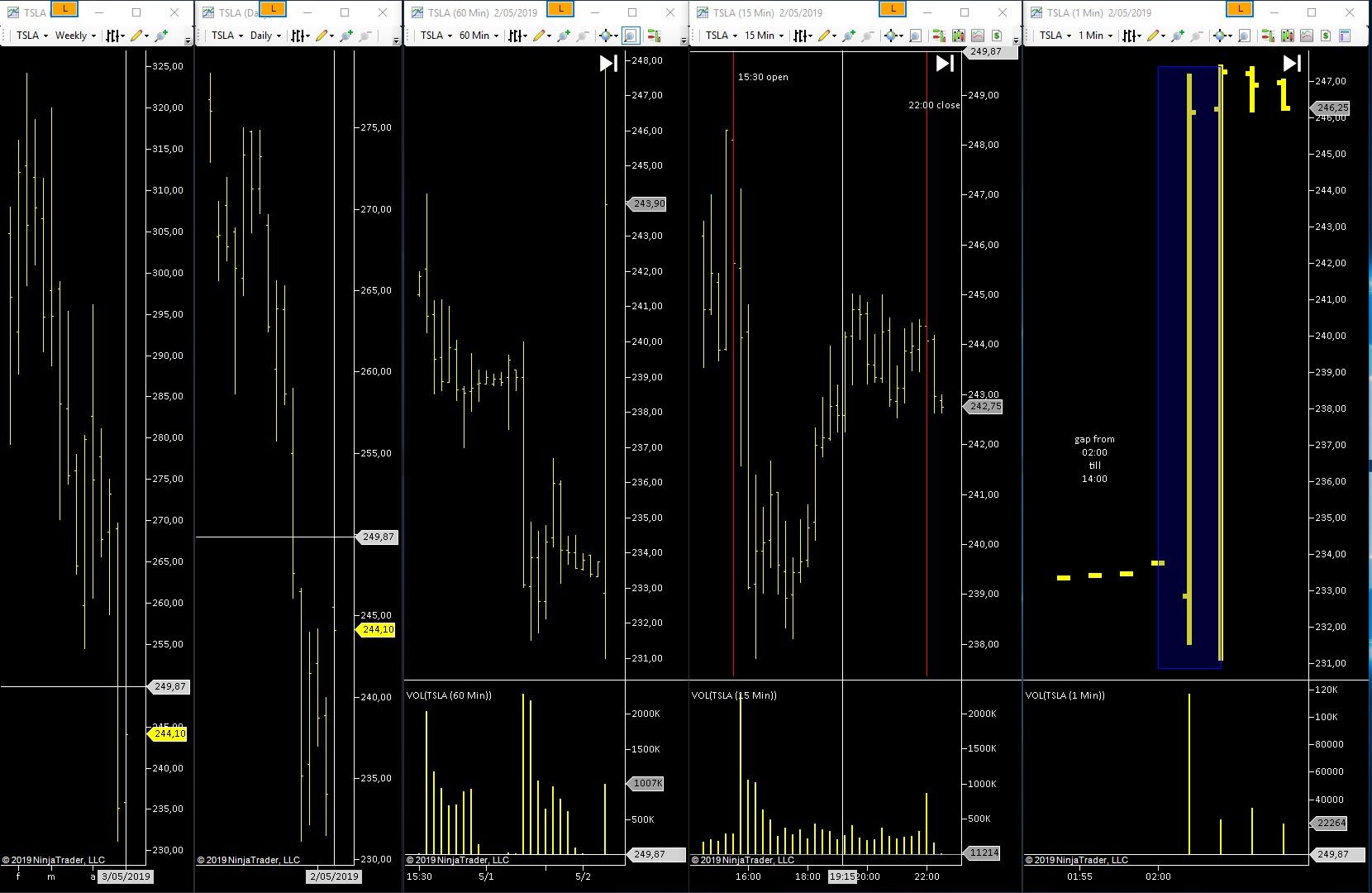
Task: Open the 15 Min interval dropdown
Action: click(764, 36)
